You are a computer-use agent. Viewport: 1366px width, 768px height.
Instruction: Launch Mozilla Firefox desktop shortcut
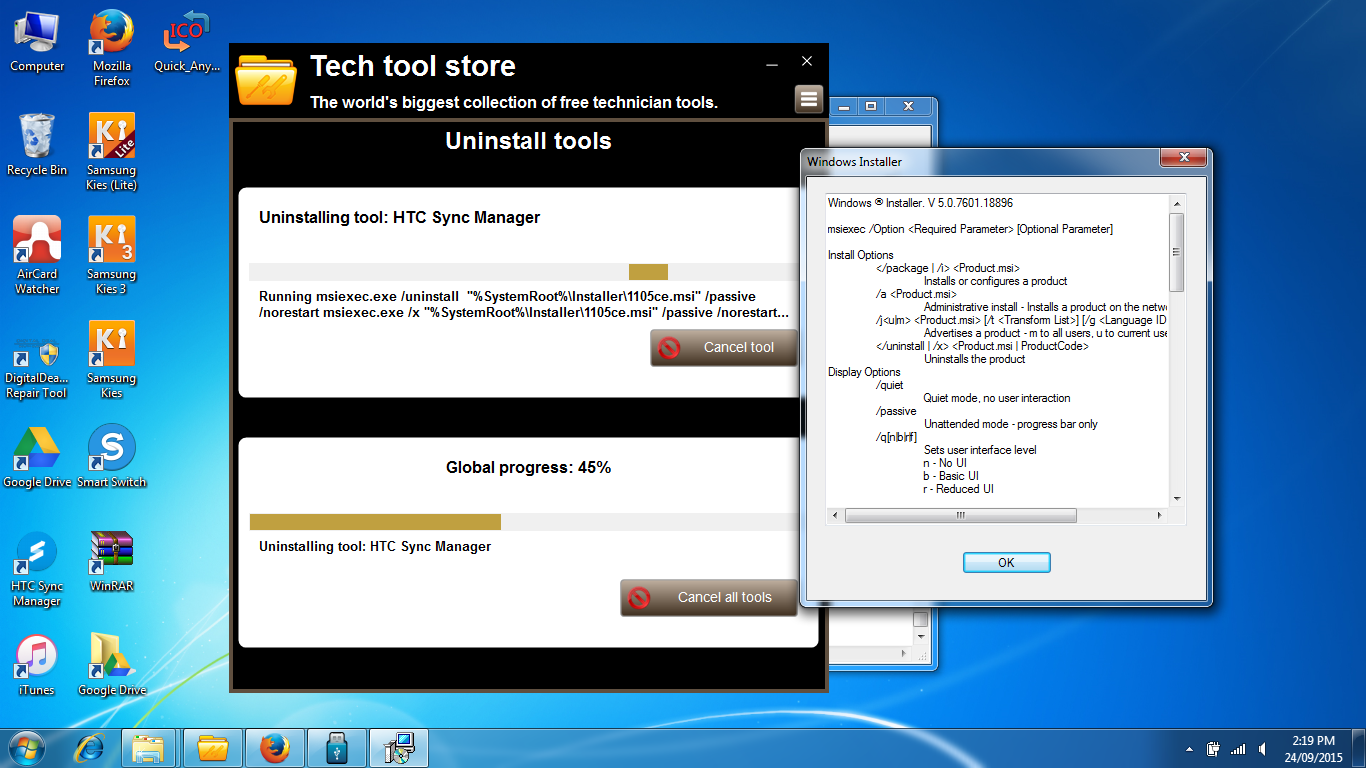(112, 48)
